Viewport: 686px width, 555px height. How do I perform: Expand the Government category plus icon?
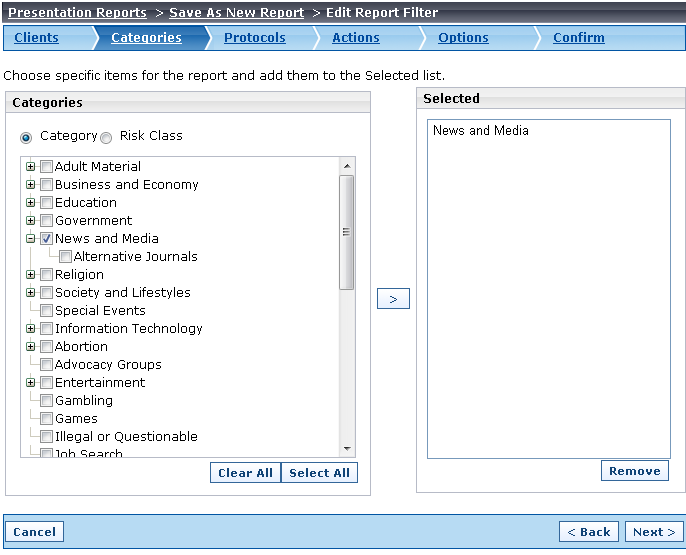tap(30, 220)
